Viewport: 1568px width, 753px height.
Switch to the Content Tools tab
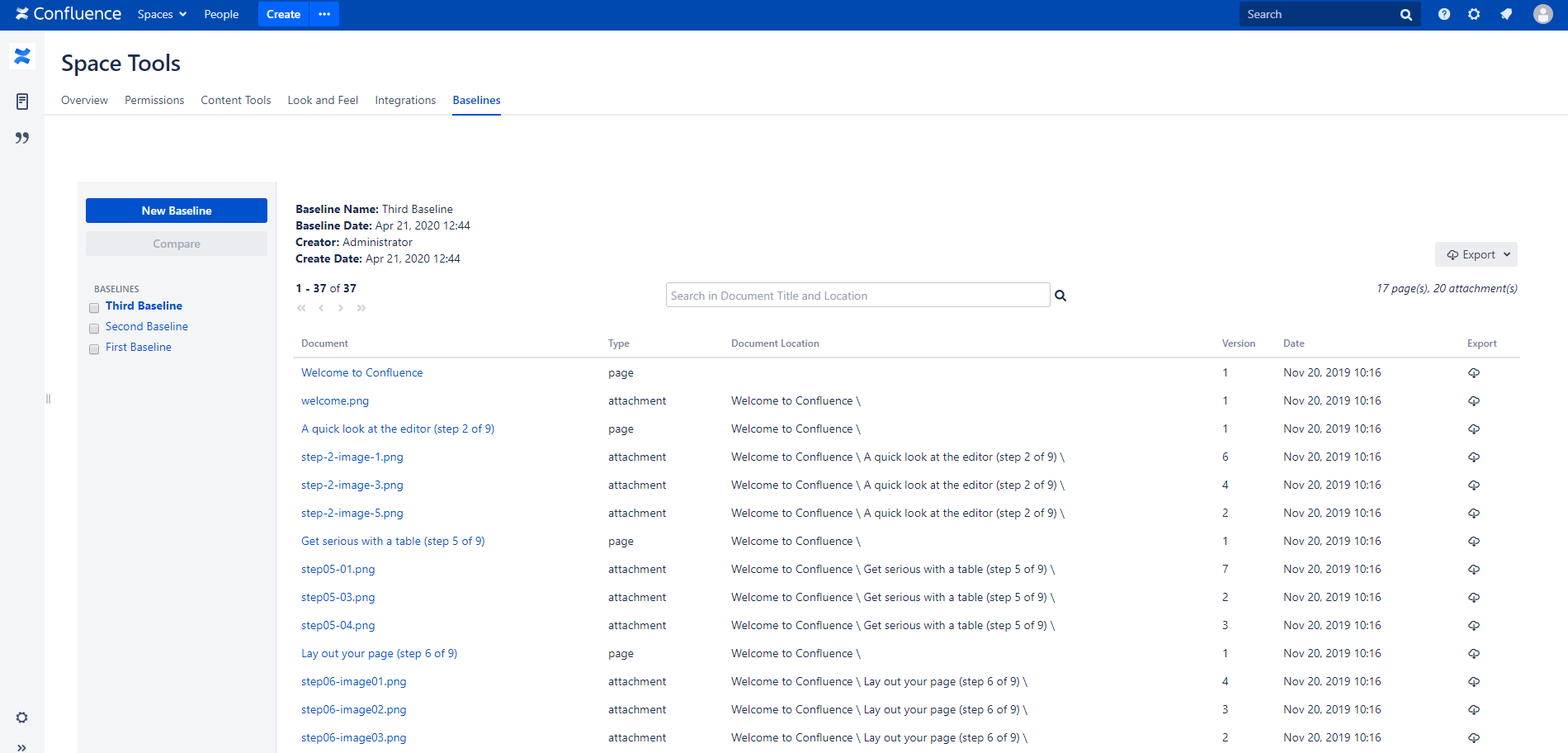point(235,100)
